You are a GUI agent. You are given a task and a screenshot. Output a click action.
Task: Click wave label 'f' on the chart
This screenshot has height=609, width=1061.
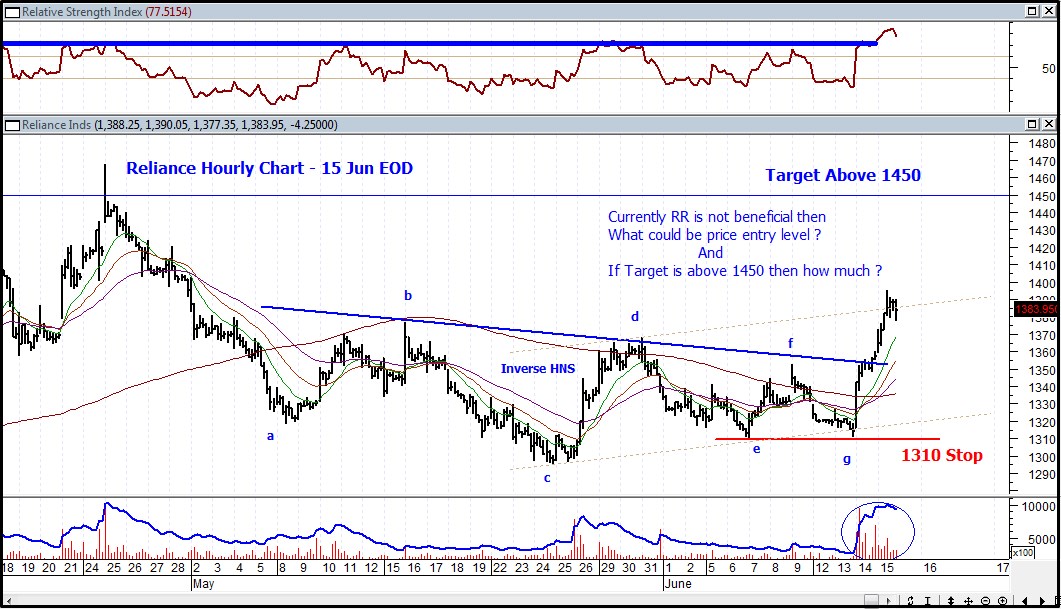pos(790,343)
